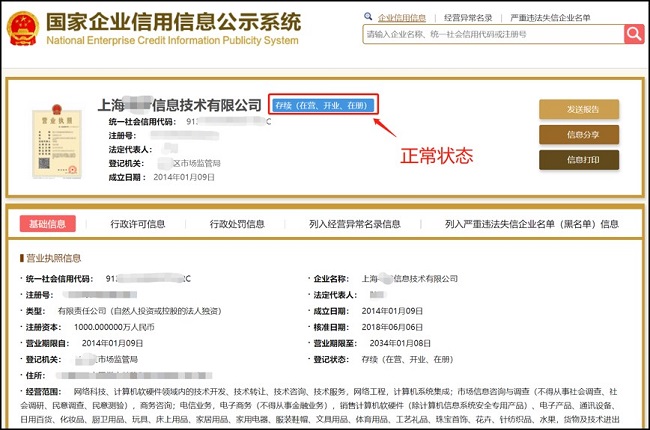
Task: Click the 信息分享 button
Action: click(x=579, y=135)
